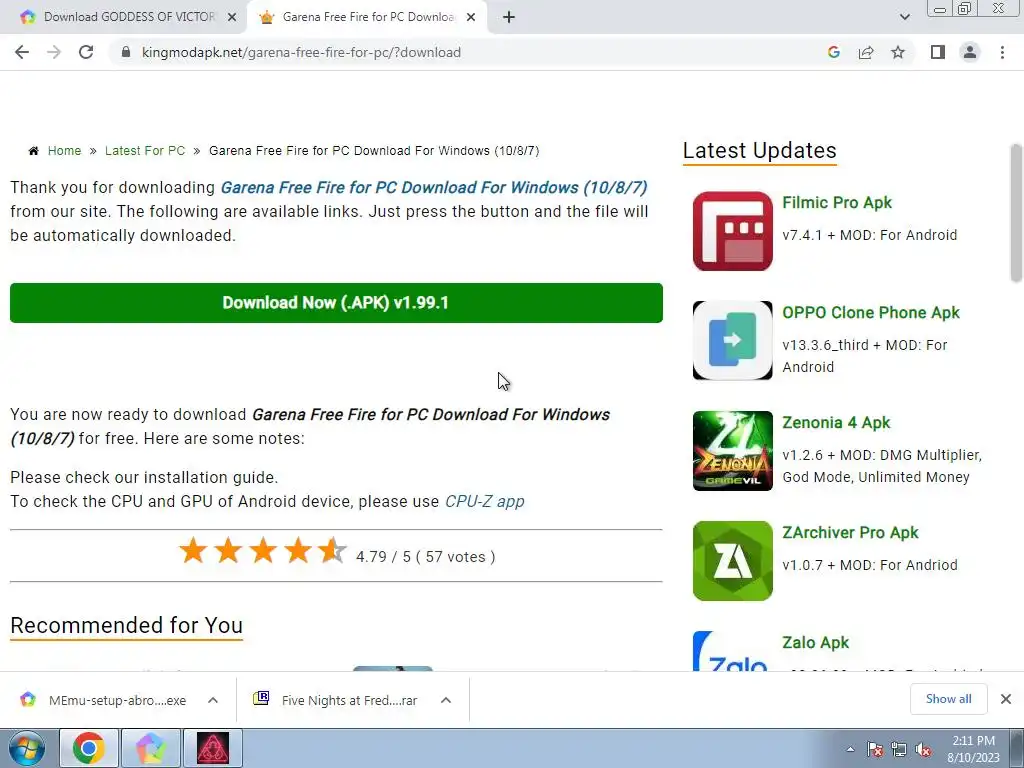The width and height of the screenshot is (1024, 768).
Task: Open the ZArchiver Pro Apk link
Action: pos(850,533)
